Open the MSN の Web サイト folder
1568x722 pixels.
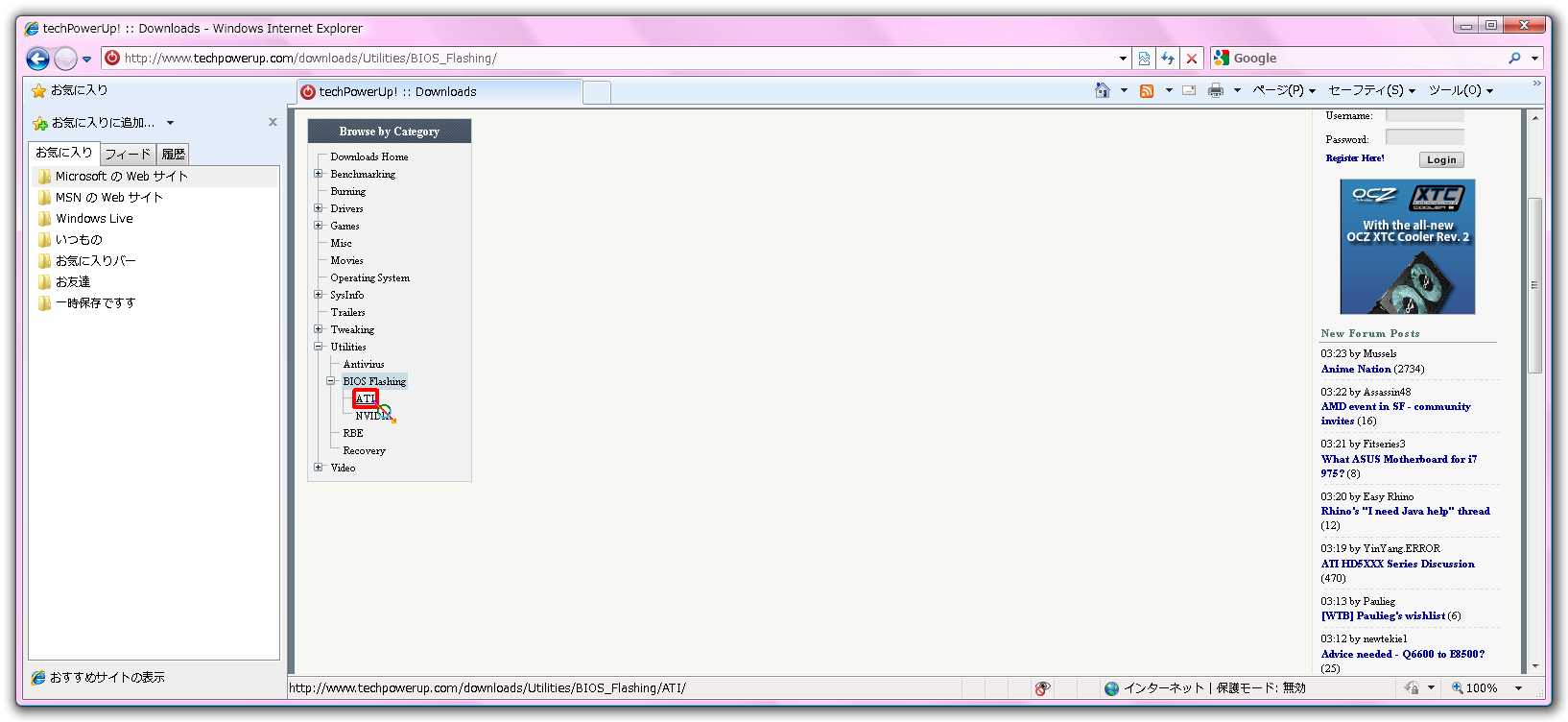click(x=101, y=198)
